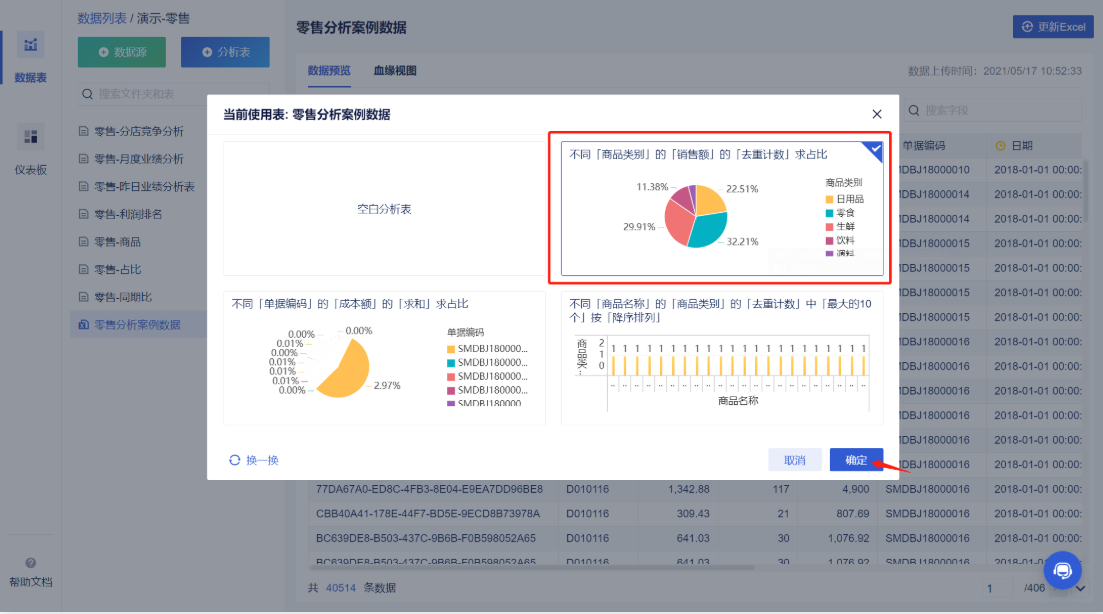Open 零售-商品 in the list
Screen dimensions: 1103x614
click(117, 241)
